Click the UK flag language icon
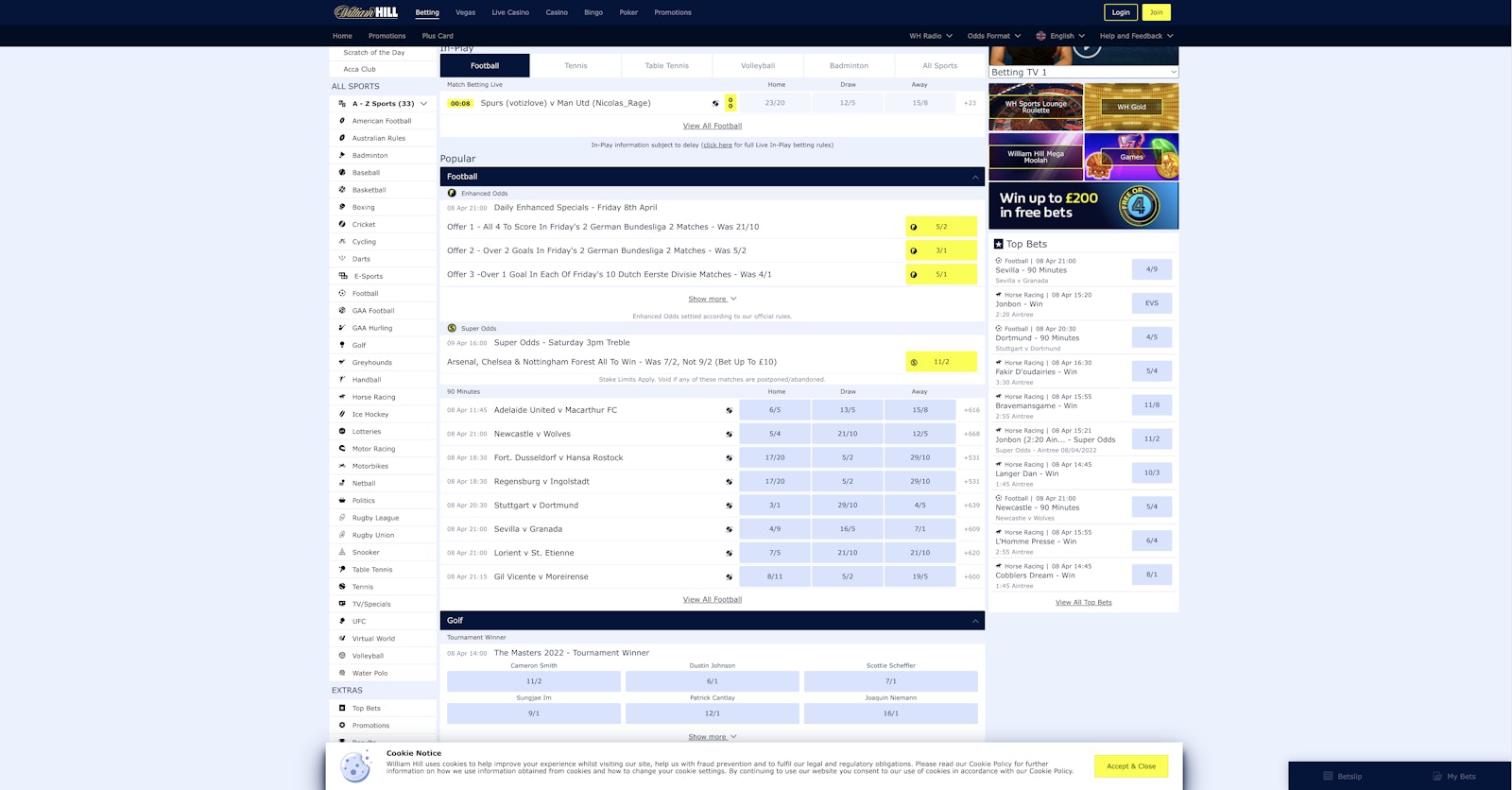Image resolution: width=1512 pixels, height=790 pixels. (1040, 36)
